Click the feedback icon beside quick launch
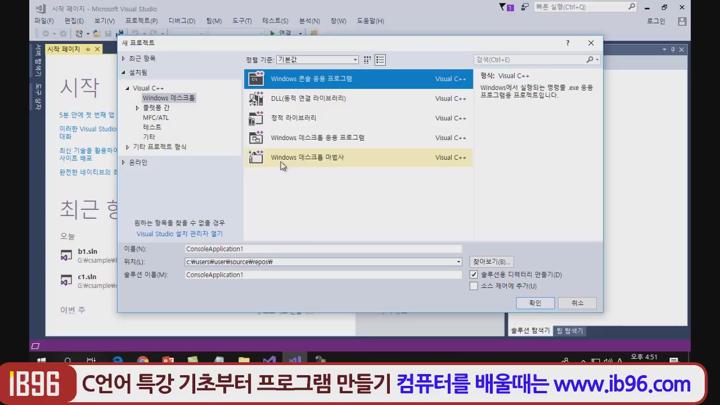This screenshot has height=405, width=720. click(524, 7)
